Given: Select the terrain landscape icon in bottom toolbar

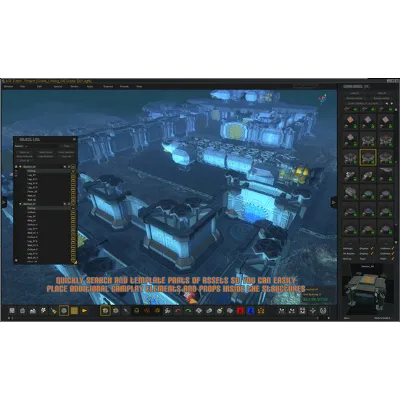Looking at the screenshot, I should coord(33,311).
